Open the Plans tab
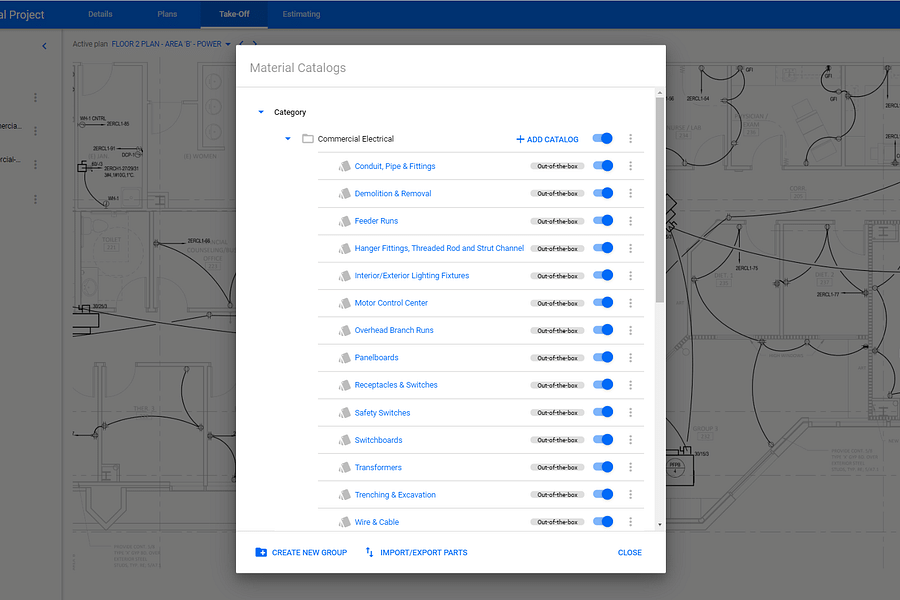This screenshot has width=900, height=600. tap(167, 14)
